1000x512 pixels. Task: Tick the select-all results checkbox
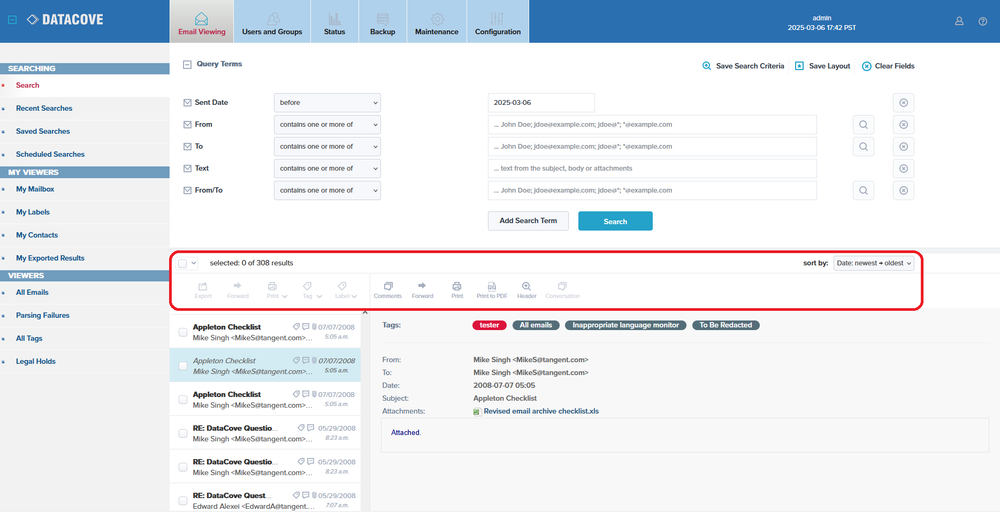(x=183, y=263)
